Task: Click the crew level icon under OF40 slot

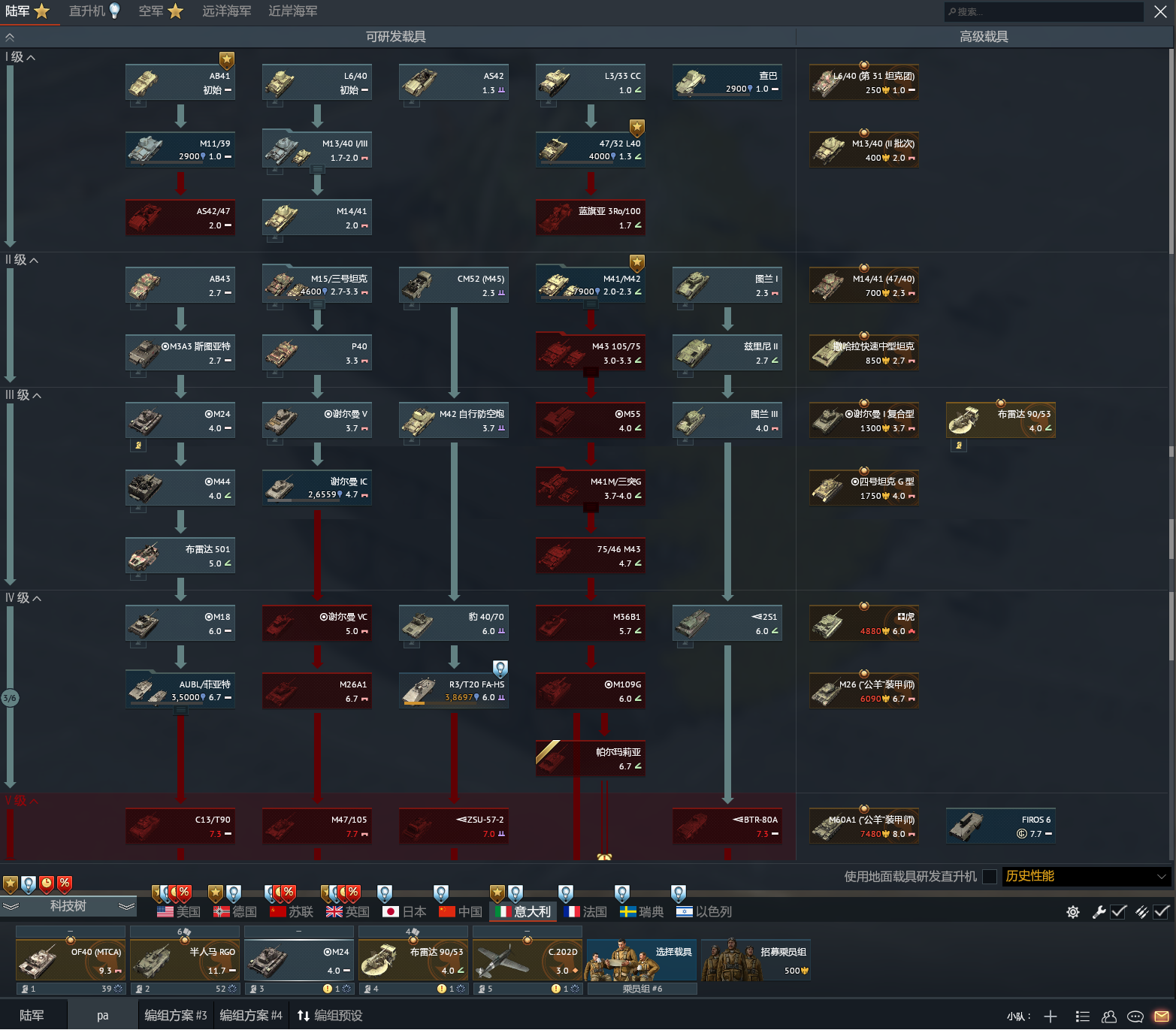Action: pos(26,989)
